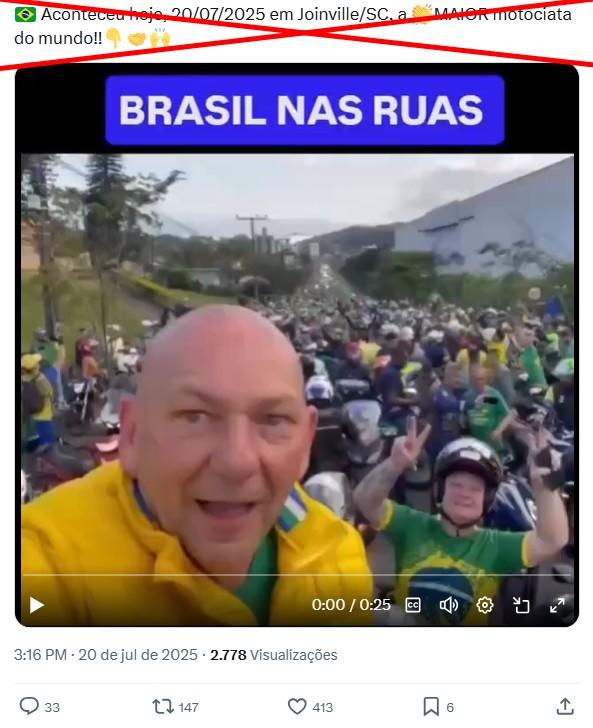
Task: Like the post with heart icon
Action: 297,707
